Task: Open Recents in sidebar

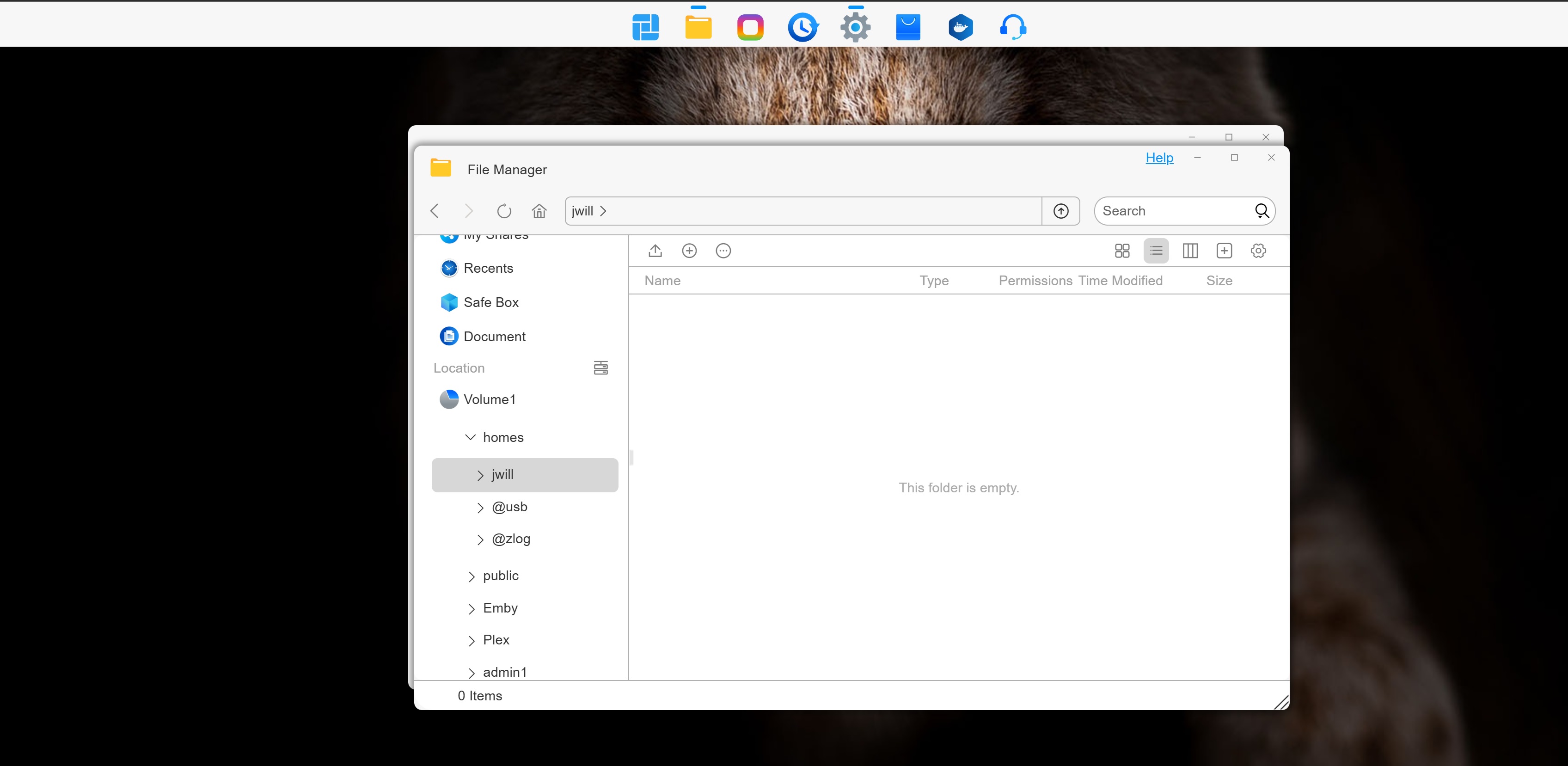Action: pos(488,269)
